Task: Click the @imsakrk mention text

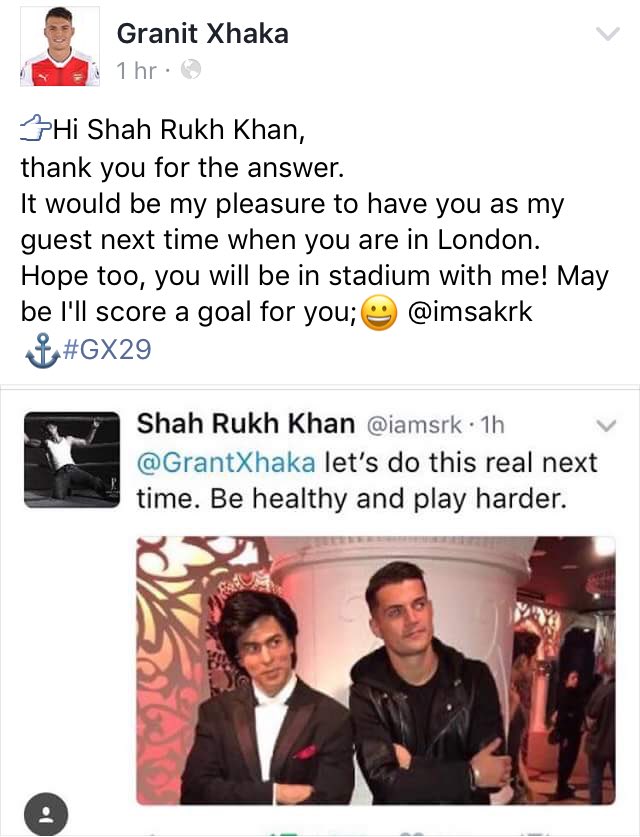Action: point(470,312)
